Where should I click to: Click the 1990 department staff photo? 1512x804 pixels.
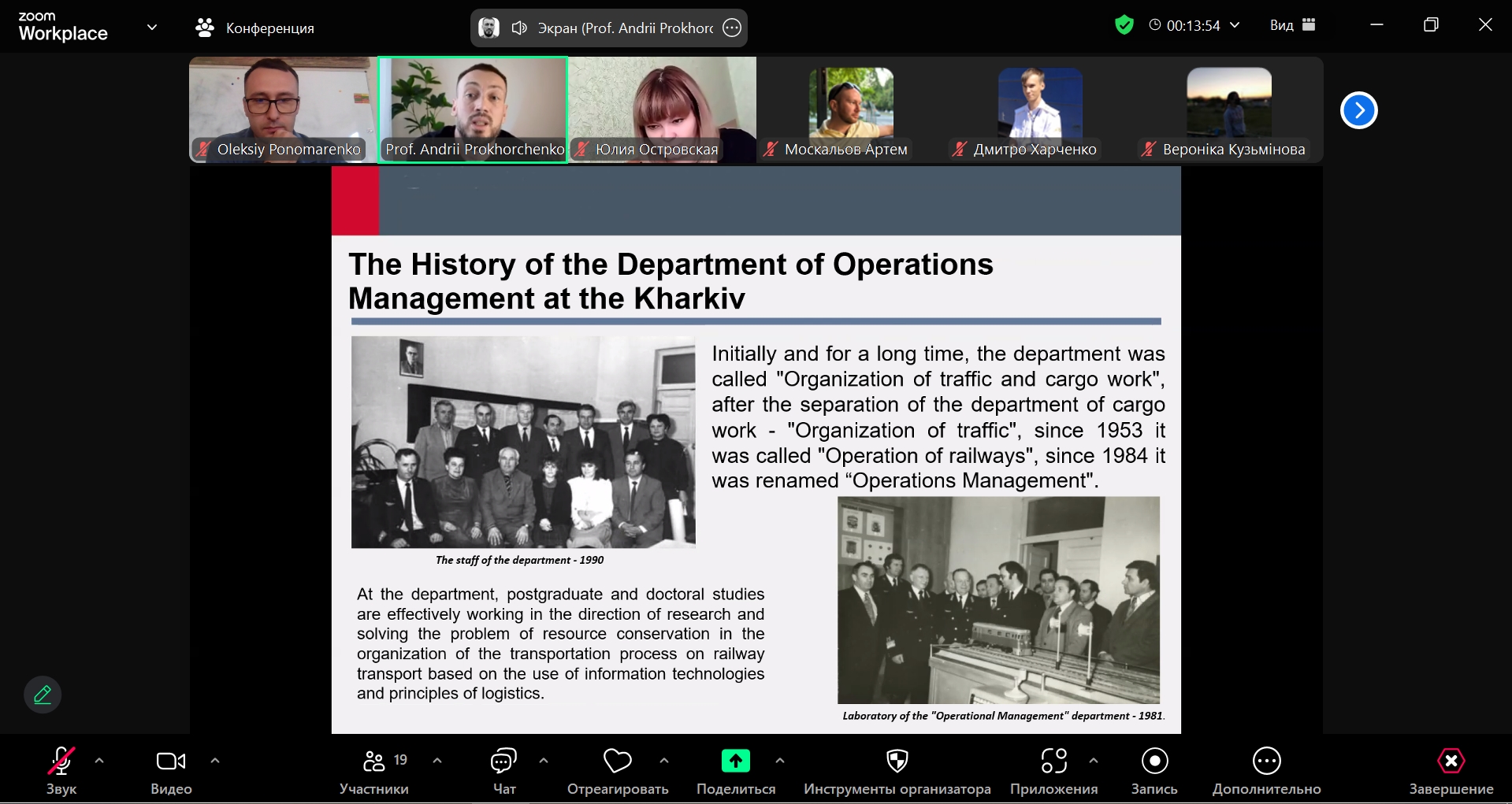pyautogui.click(x=523, y=442)
